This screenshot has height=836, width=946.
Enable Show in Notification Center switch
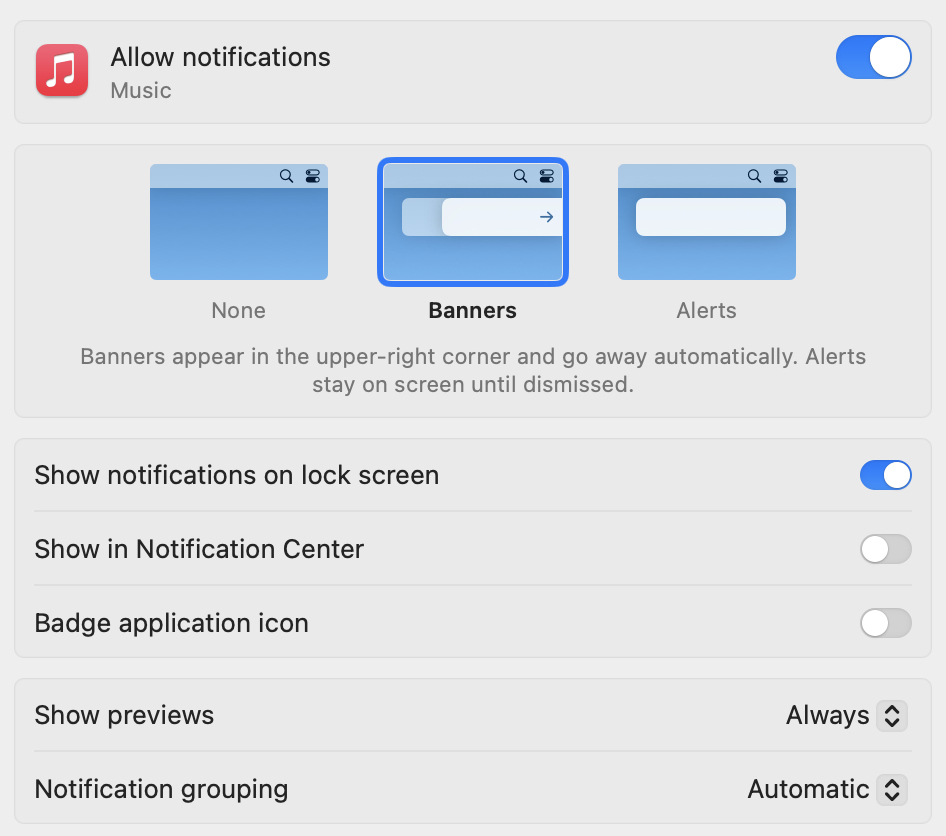pos(886,549)
